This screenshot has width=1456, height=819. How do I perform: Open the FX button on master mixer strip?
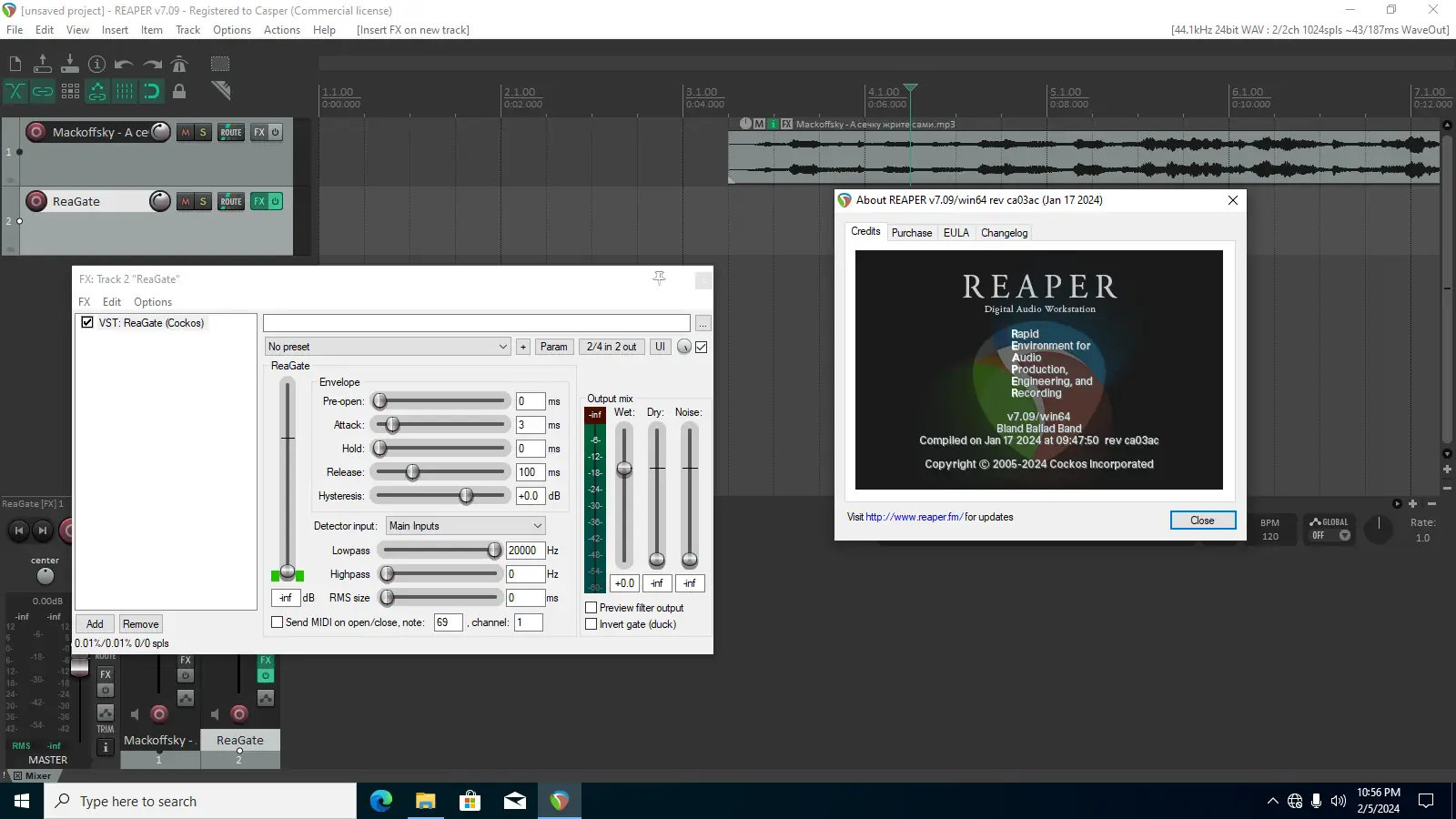(x=106, y=674)
